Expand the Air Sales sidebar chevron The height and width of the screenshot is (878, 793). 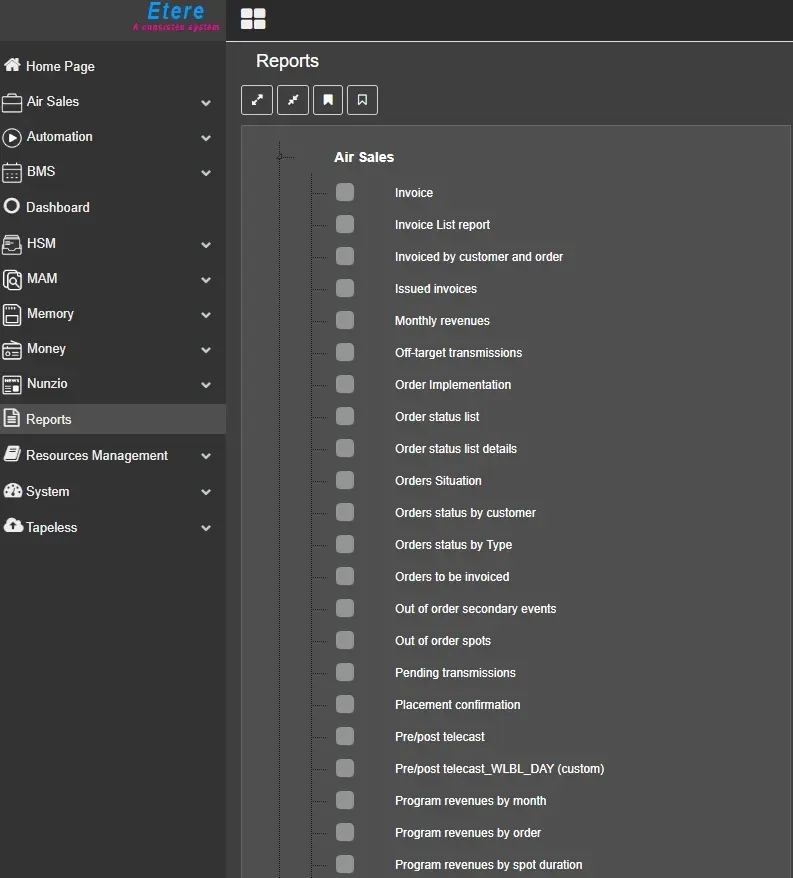pos(206,102)
